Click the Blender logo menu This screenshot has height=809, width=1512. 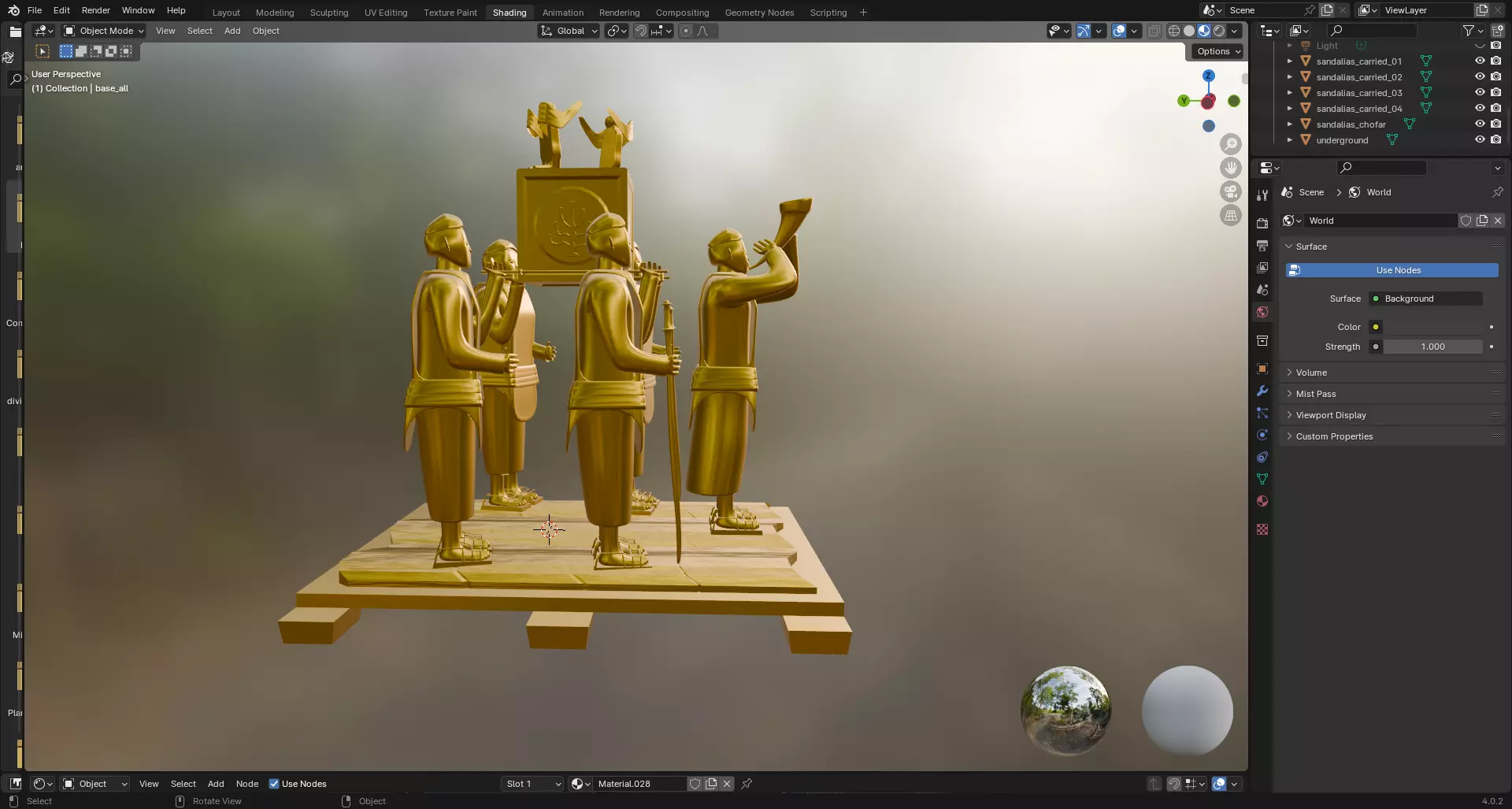(x=13, y=10)
